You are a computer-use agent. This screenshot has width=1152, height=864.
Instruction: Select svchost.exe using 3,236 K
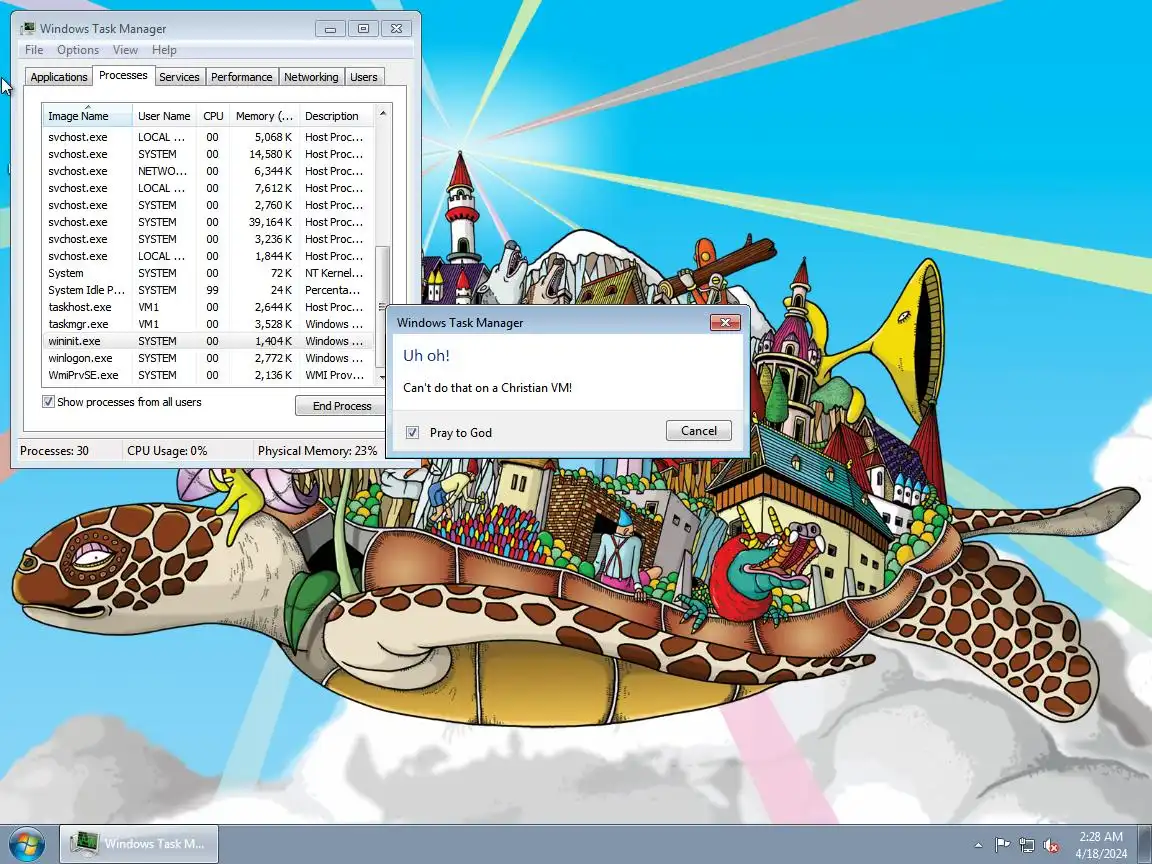(x=208, y=239)
